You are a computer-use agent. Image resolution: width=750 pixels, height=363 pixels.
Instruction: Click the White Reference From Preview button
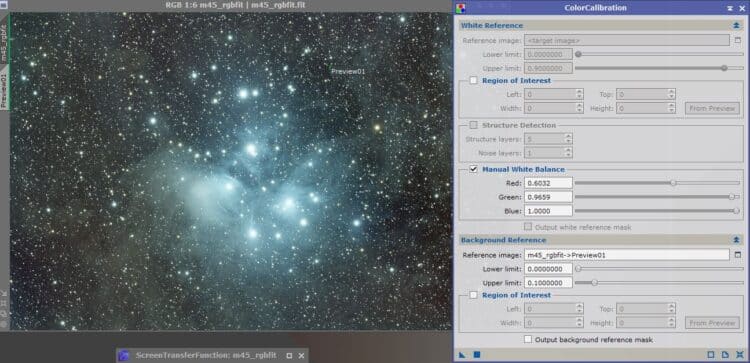[712, 109]
